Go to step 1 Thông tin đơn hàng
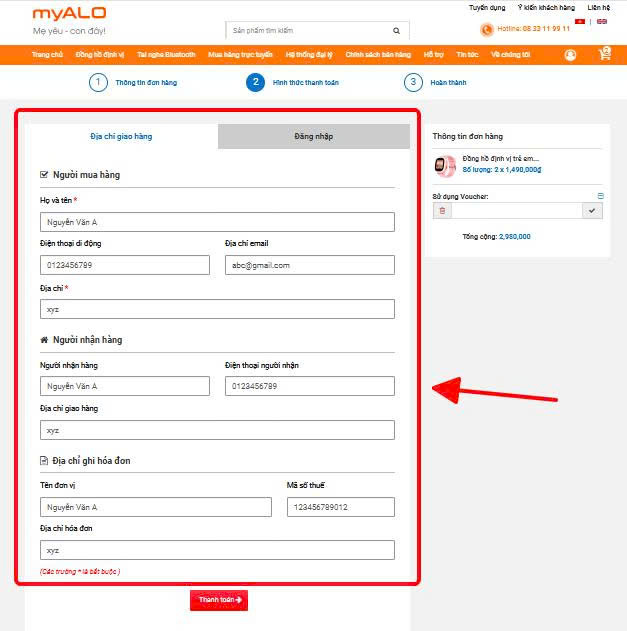Viewport: 627px width, 631px height. point(98,82)
